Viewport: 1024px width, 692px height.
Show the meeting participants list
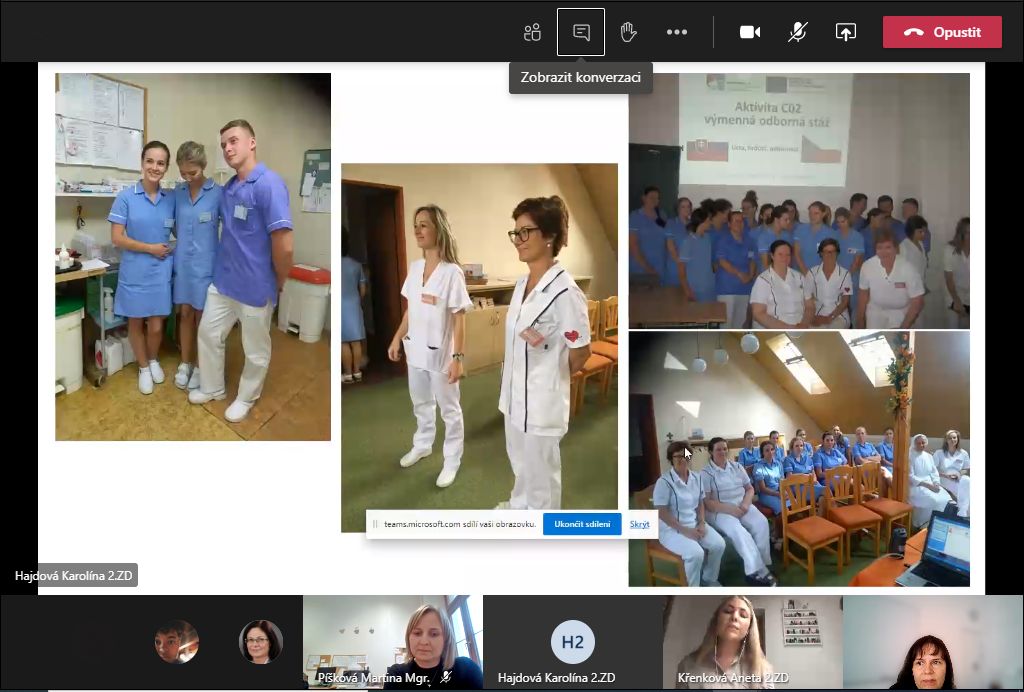[x=532, y=32]
